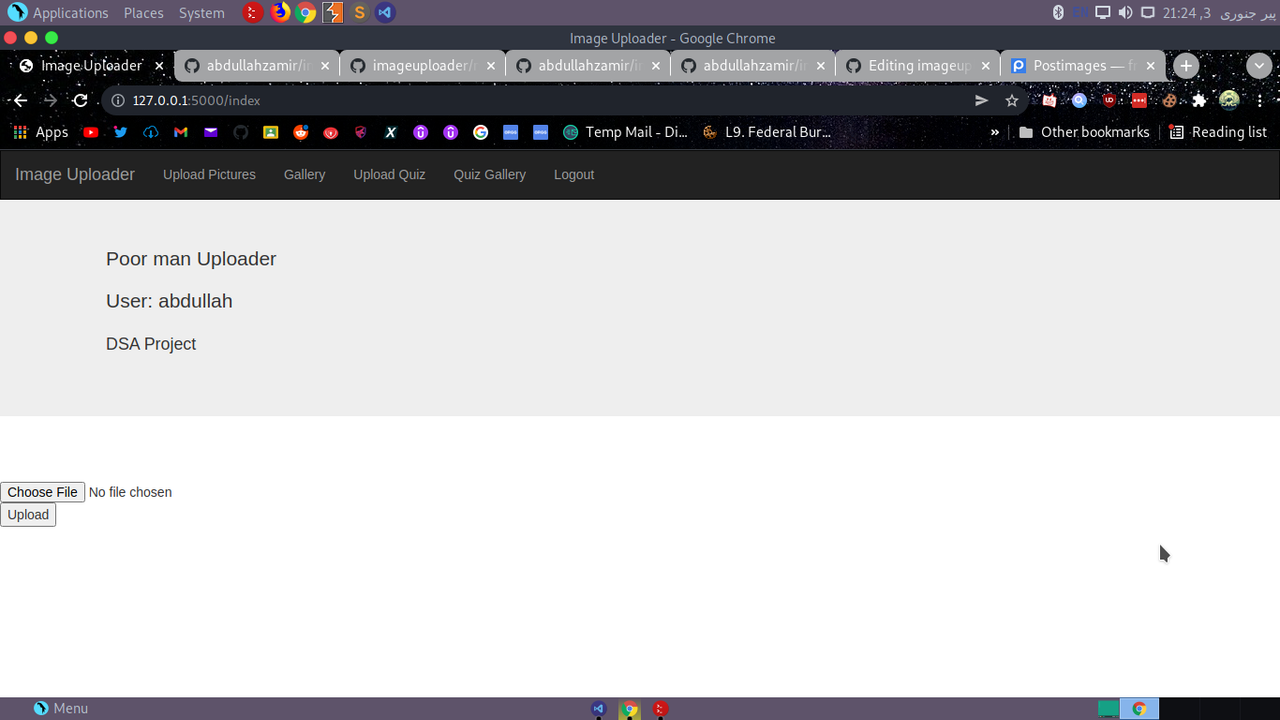The width and height of the screenshot is (1280, 720).
Task: Click the Image Uploader brand link
Action: tap(75, 174)
